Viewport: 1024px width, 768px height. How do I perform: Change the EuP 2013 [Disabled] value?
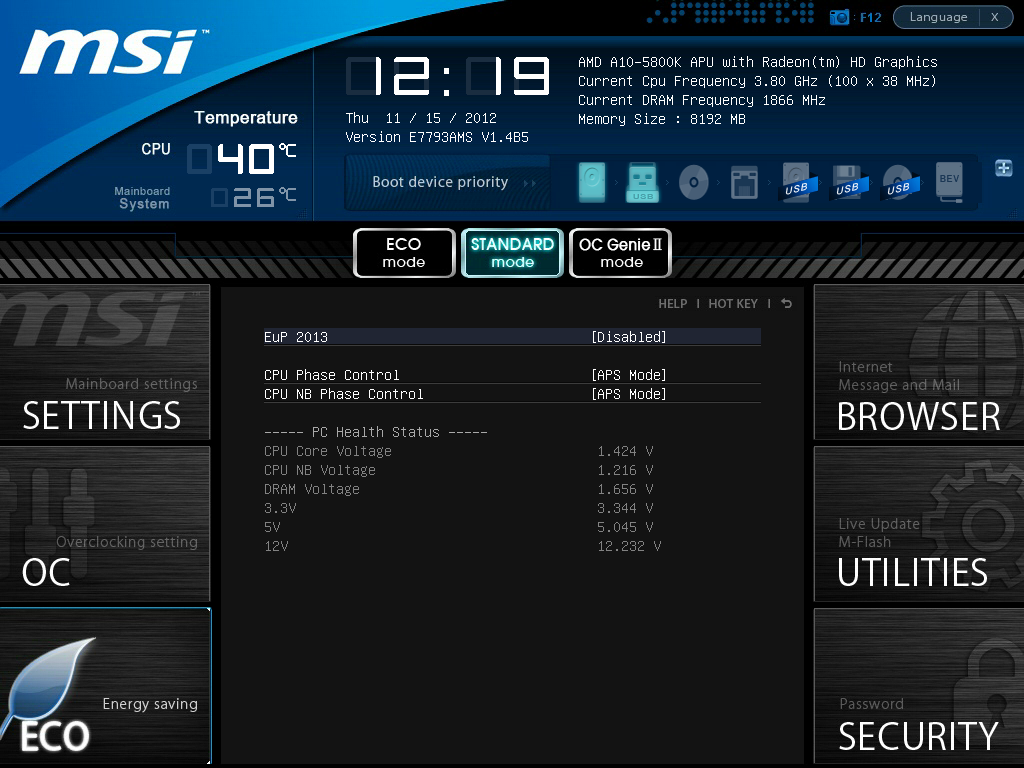[629, 337]
